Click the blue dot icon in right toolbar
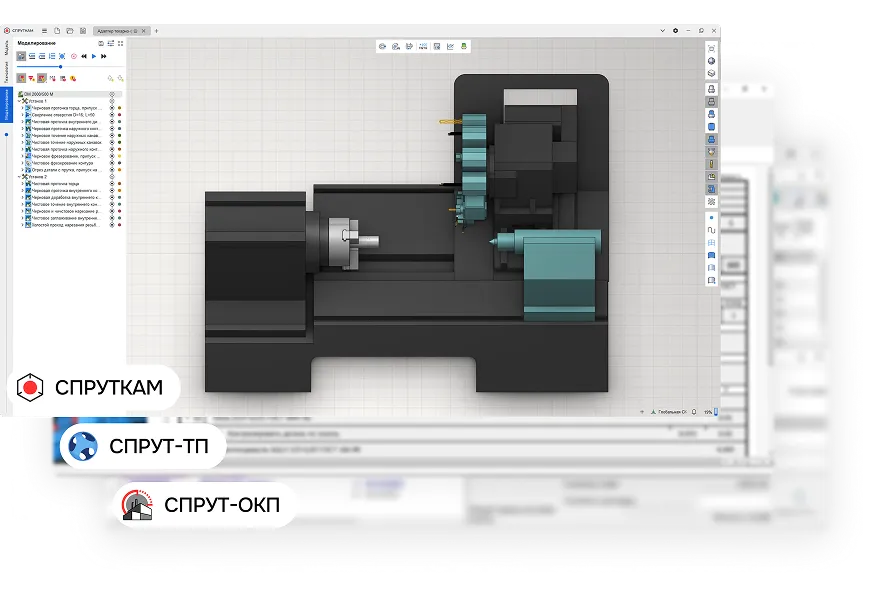 coord(711,217)
